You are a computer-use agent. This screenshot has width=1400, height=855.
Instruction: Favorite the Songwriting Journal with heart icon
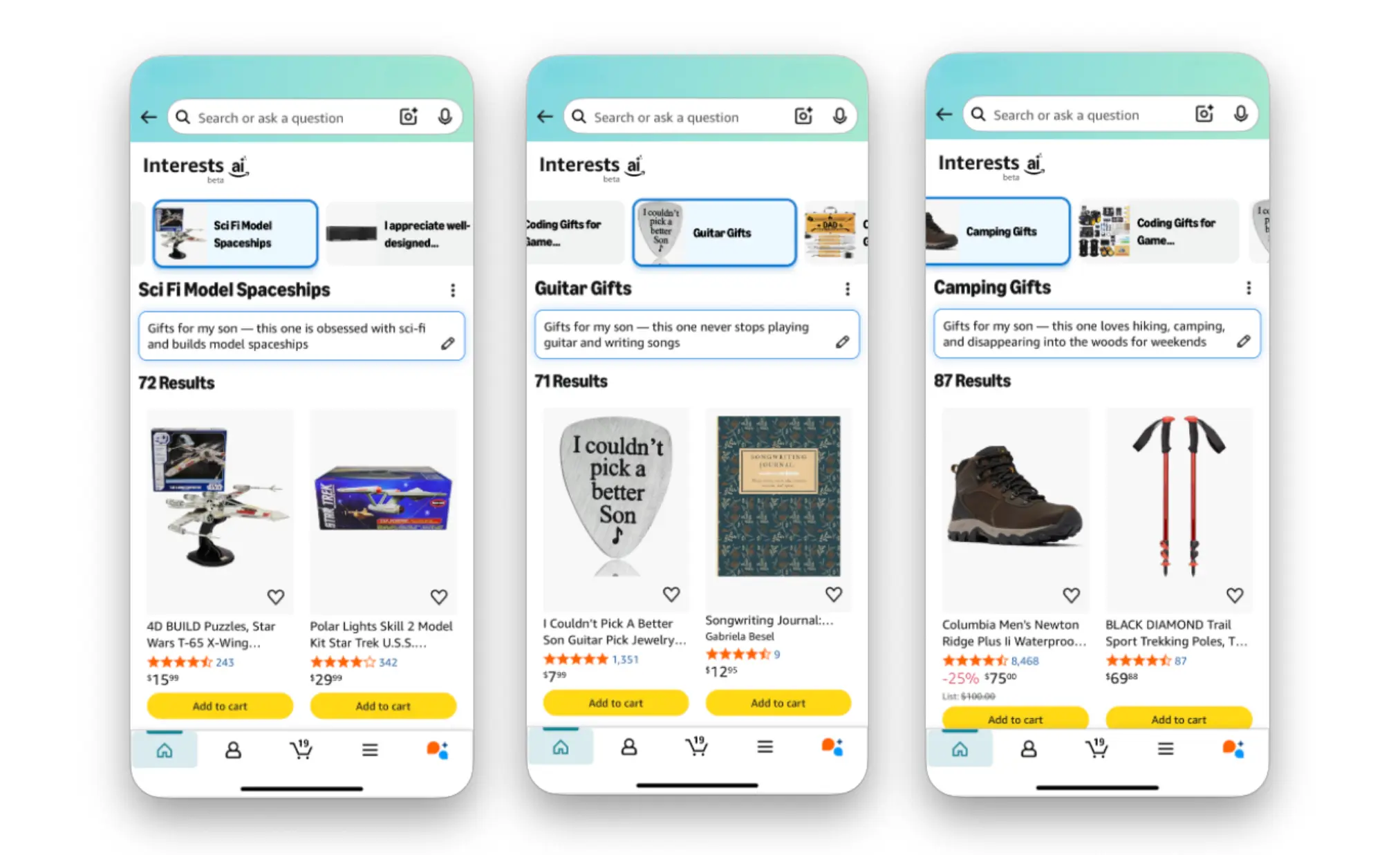834,594
